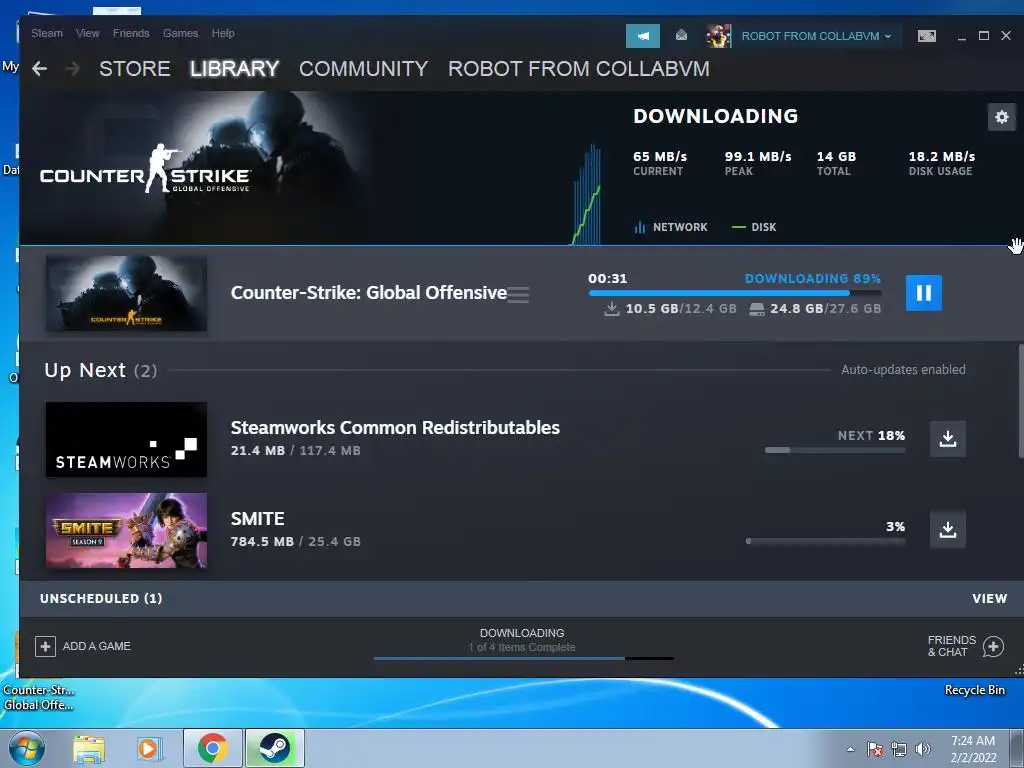Click Auto-updates enabled text
Screen dimensions: 1024x768
click(903, 370)
